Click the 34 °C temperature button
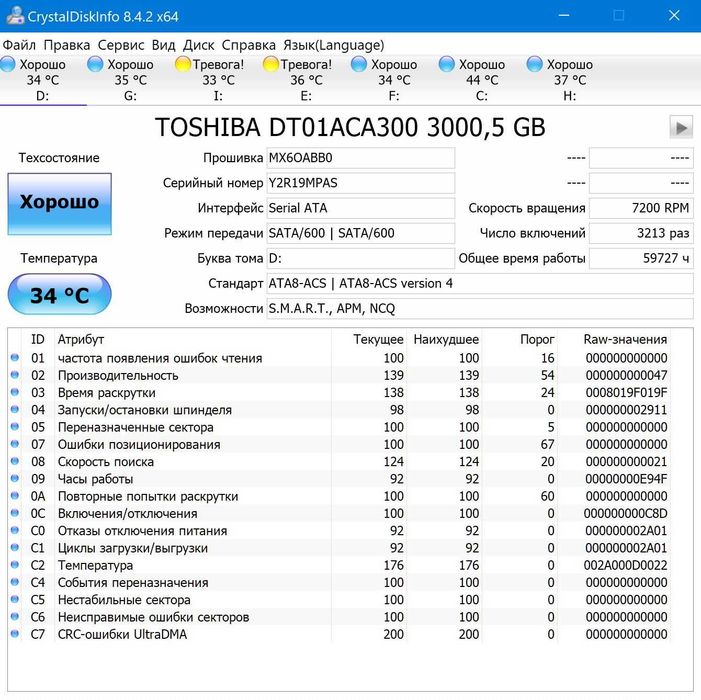The height and width of the screenshot is (700, 701). click(x=59, y=295)
